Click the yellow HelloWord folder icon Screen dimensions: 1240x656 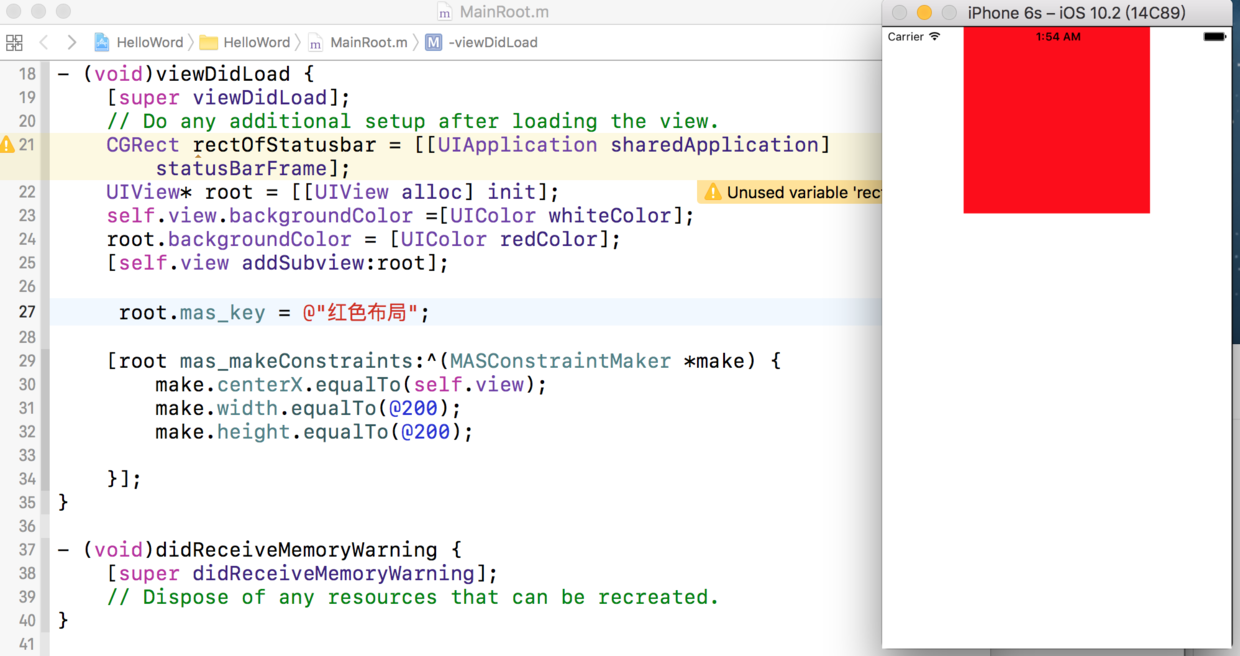tap(208, 42)
